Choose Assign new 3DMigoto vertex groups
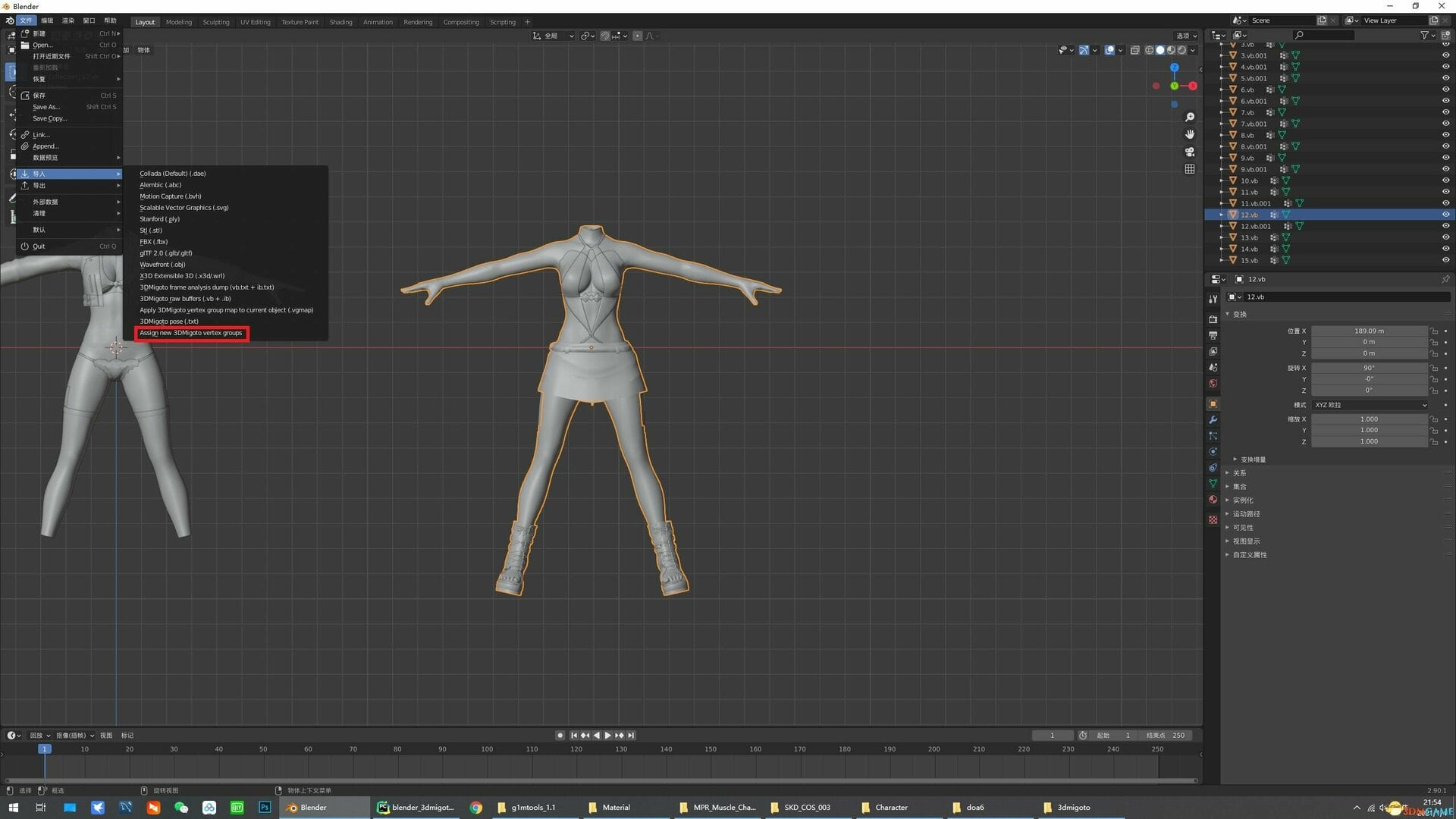Image resolution: width=1456 pixels, height=819 pixels. [191, 333]
